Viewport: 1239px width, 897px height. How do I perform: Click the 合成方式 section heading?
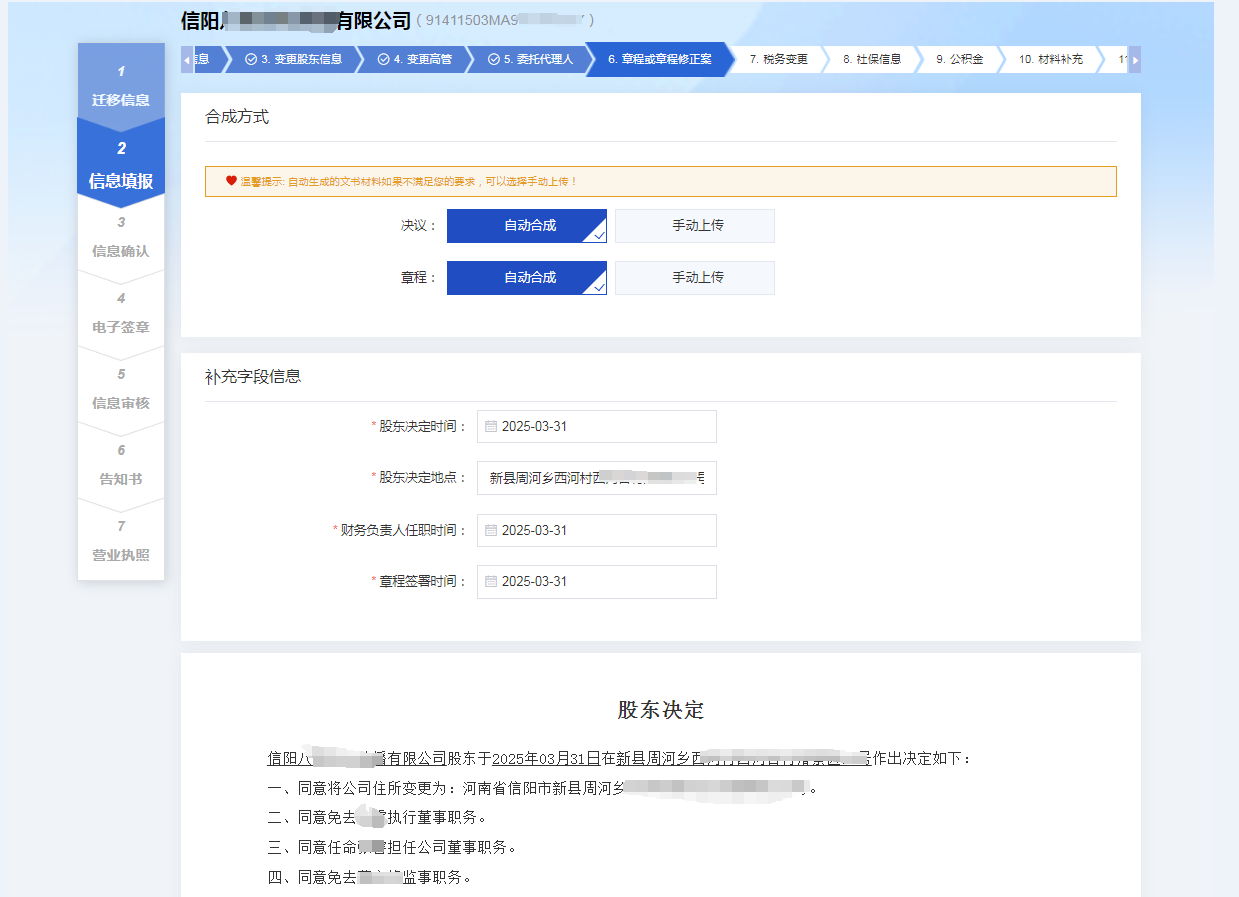point(237,117)
